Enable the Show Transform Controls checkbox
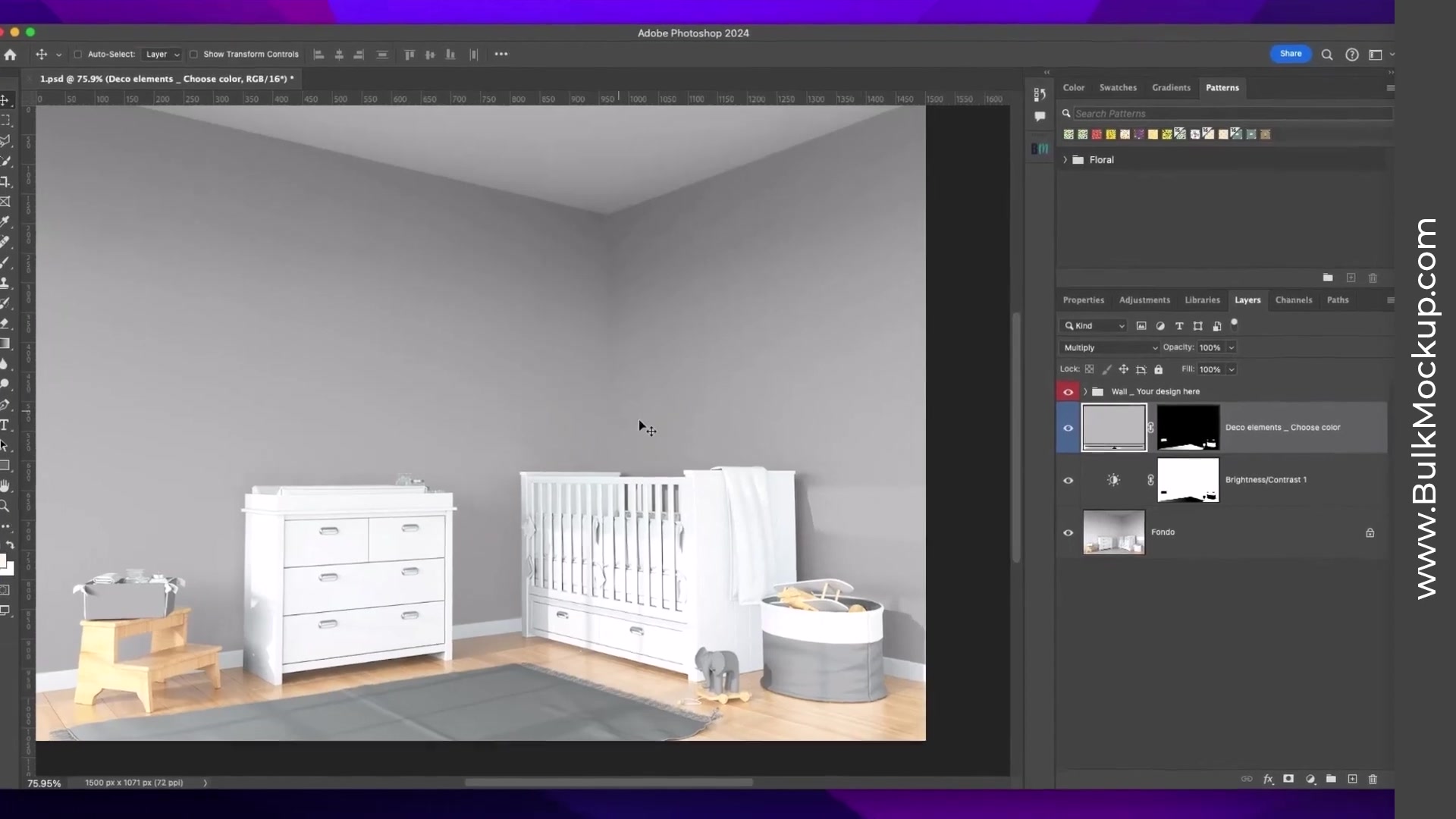Screen dimensions: 1456x819 tap(195, 54)
